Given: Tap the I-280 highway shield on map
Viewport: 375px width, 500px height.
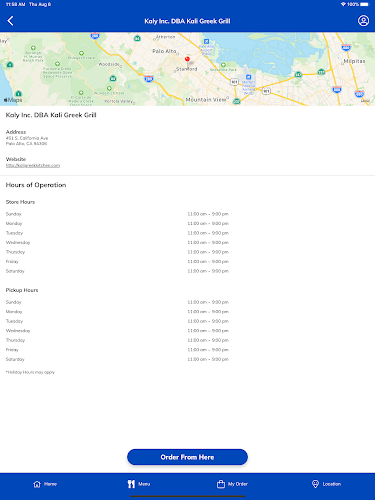Looking at the screenshot, I should click(149, 79).
